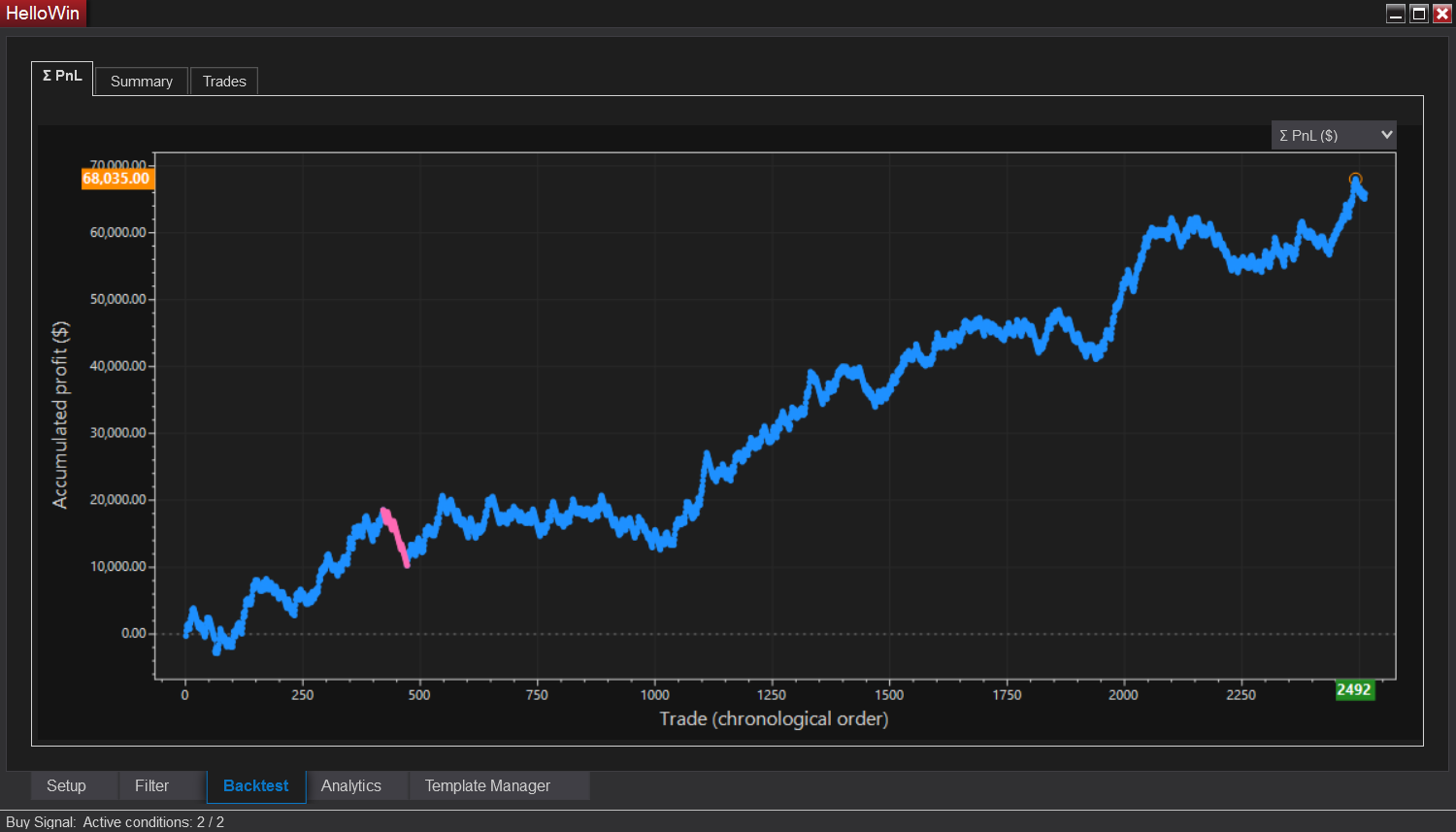Click the 2250 x-axis tick label
Viewport: 1456px width, 832px height.
(x=1241, y=695)
